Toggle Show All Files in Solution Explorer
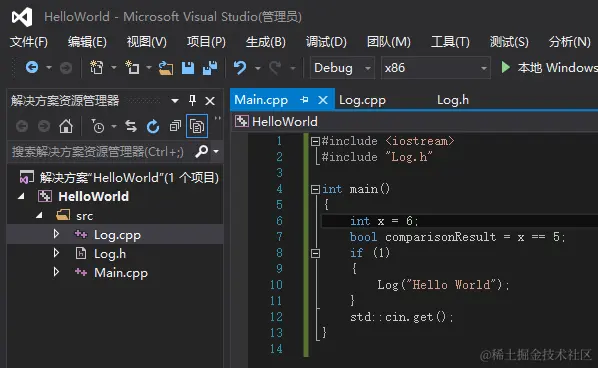The height and width of the screenshot is (368, 598). pos(197,126)
